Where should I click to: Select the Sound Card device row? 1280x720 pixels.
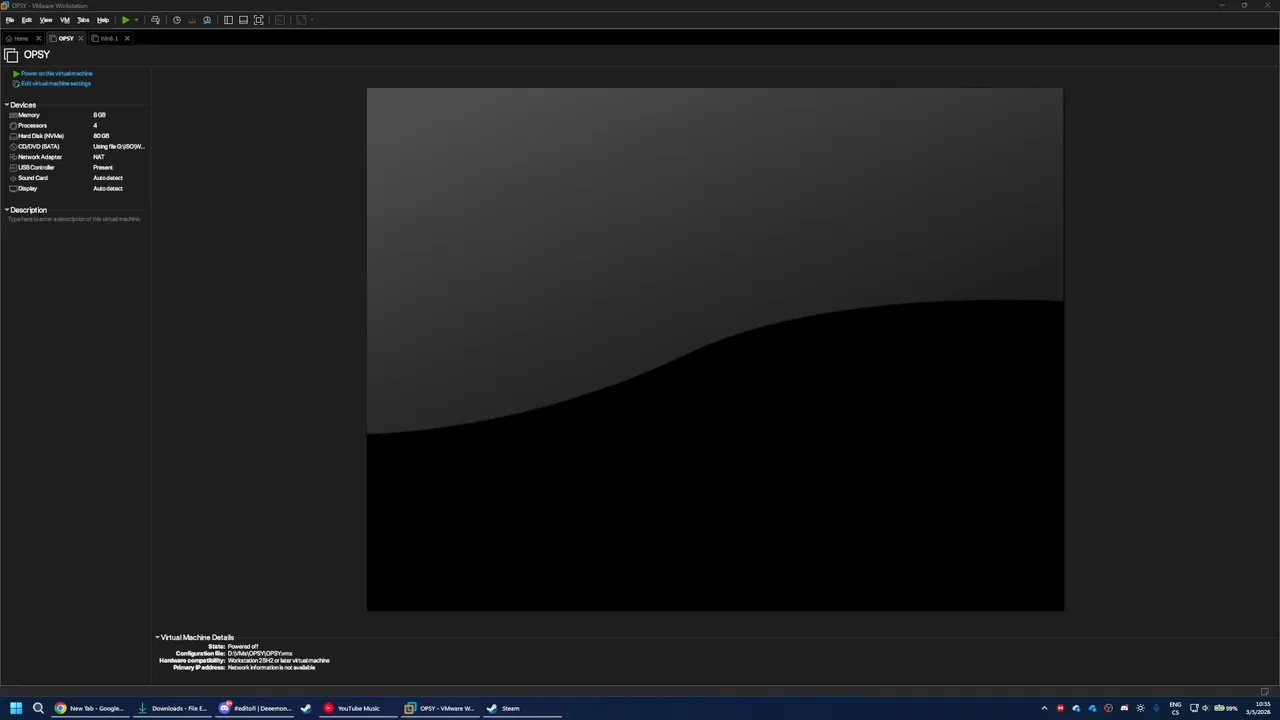pos(76,178)
